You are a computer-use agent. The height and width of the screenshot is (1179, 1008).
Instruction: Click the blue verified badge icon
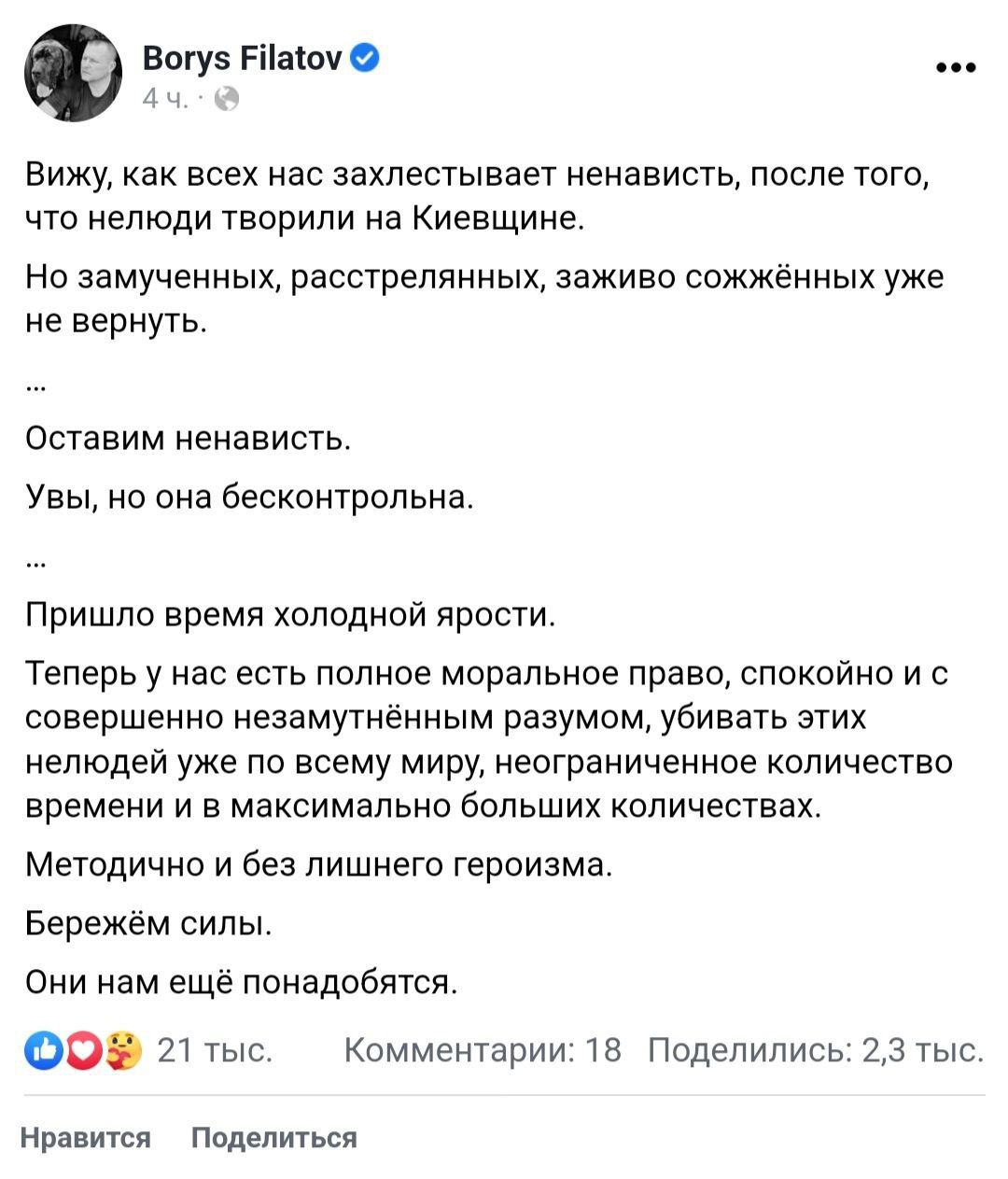coord(367,60)
